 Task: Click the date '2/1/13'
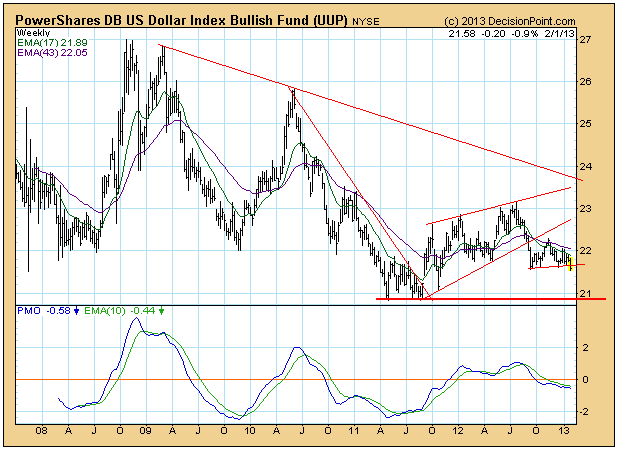click(x=560, y=33)
